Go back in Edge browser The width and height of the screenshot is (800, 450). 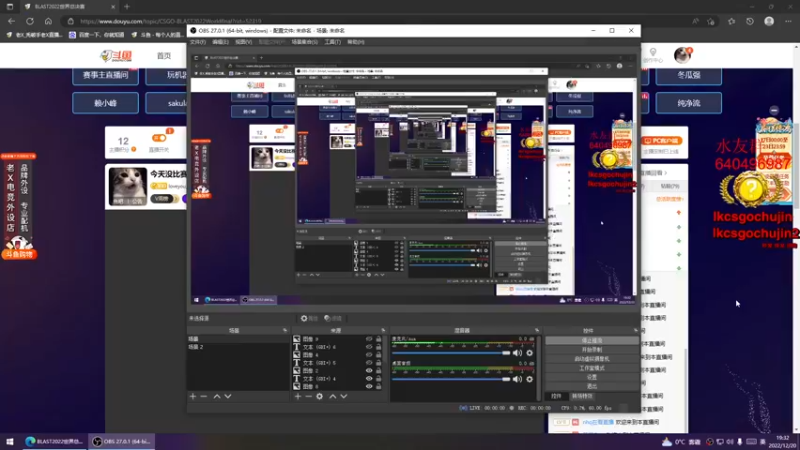pos(11,21)
